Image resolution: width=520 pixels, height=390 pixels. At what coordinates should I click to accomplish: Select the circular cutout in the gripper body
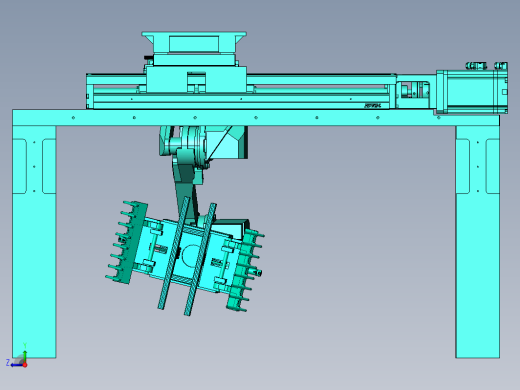[x=191, y=256]
